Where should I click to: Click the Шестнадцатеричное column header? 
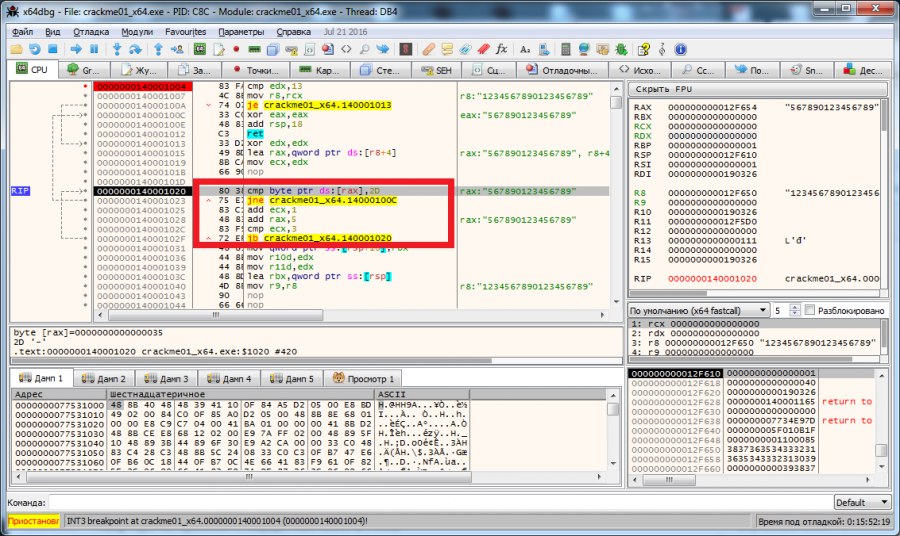(x=240, y=394)
